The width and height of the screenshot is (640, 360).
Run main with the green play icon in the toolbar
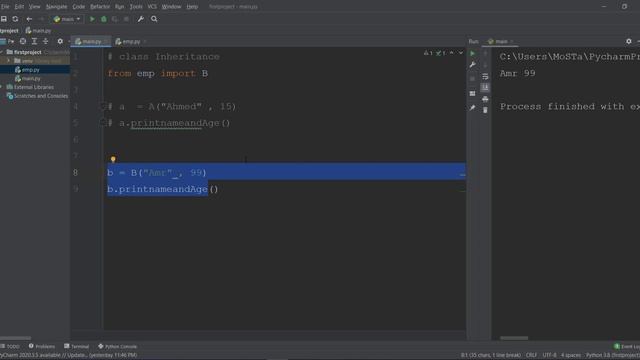tap(92, 19)
